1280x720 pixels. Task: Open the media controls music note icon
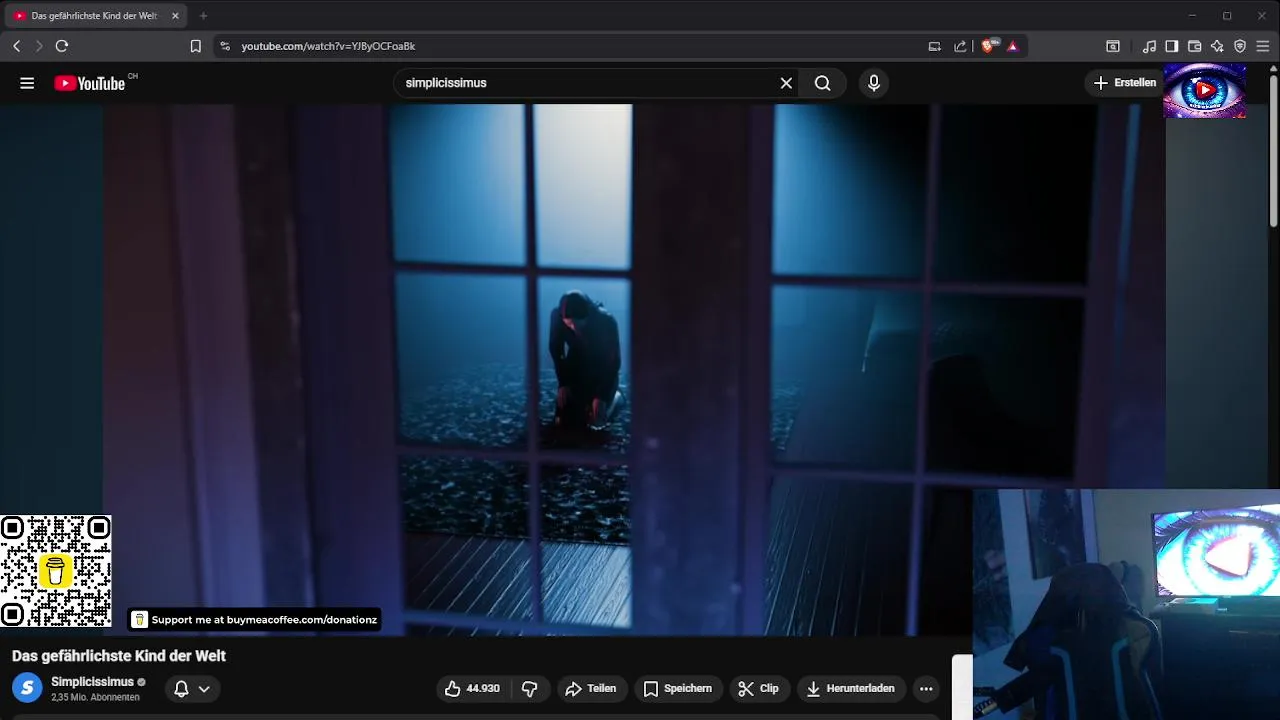(x=1149, y=46)
